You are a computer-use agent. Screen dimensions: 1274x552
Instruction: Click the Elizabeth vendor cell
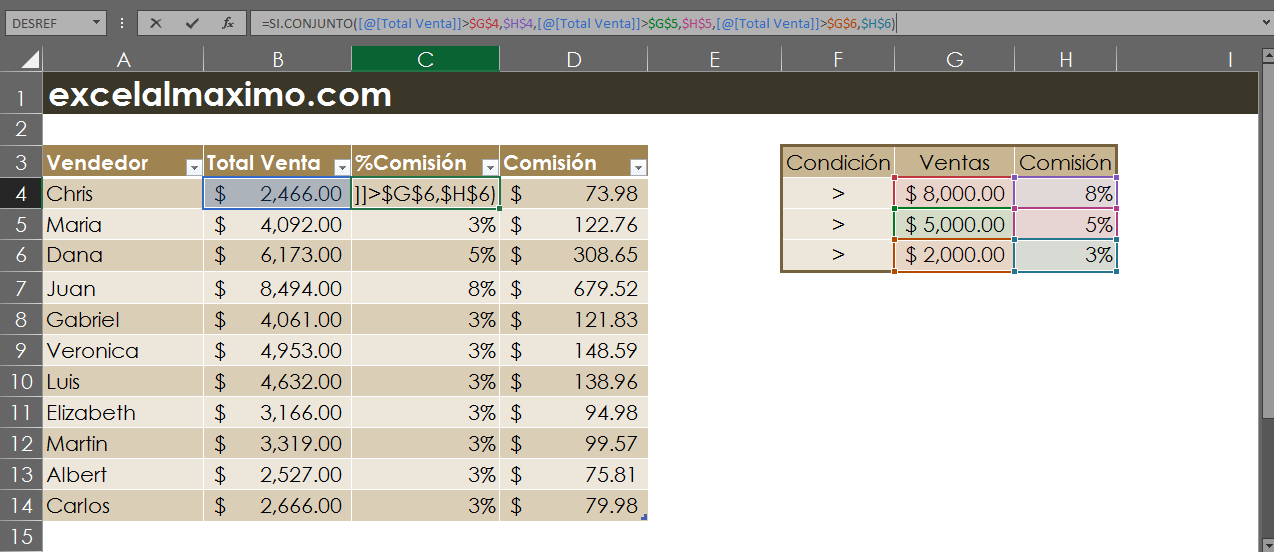tap(123, 413)
